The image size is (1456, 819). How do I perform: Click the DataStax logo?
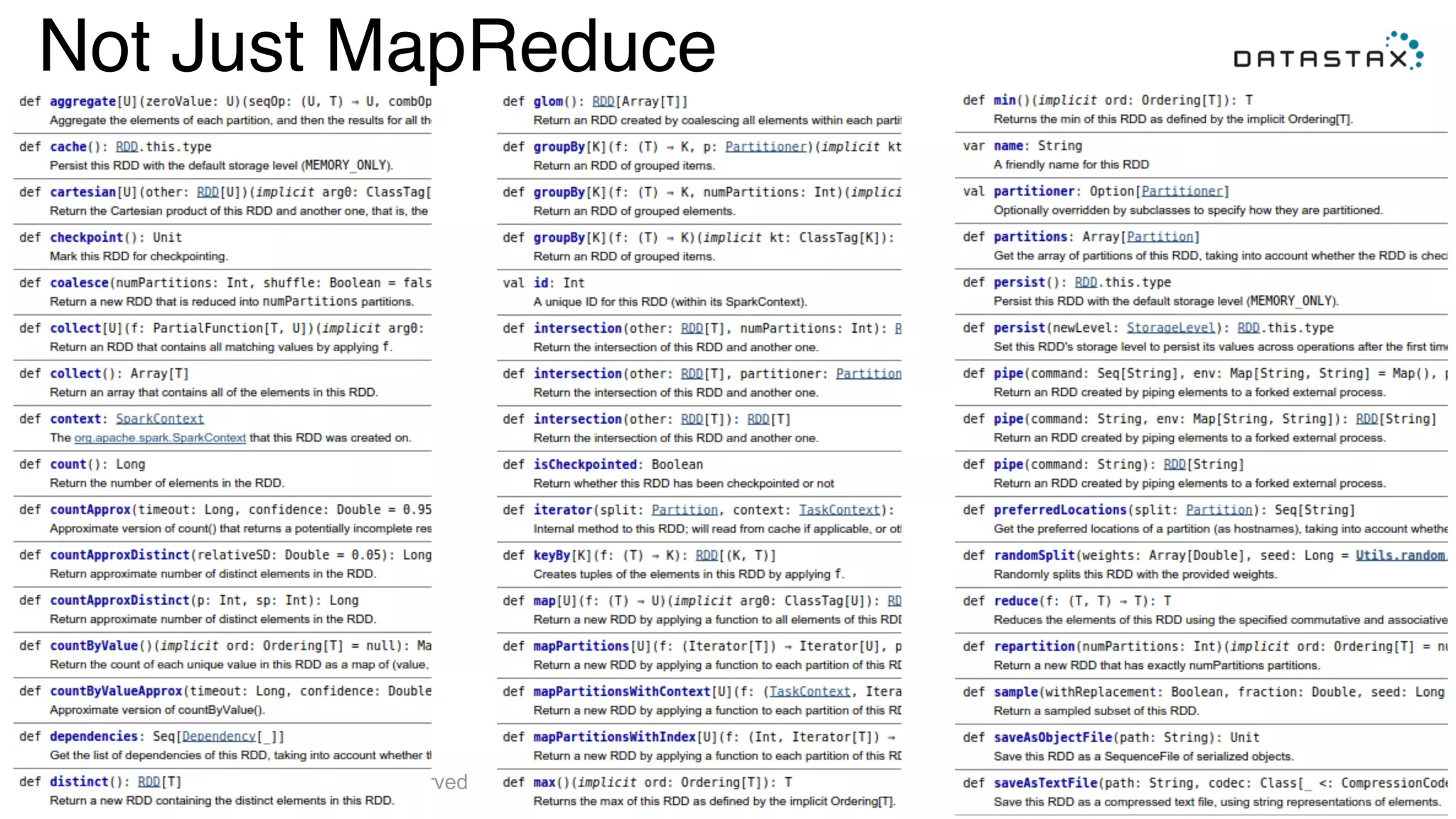click(1328, 51)
